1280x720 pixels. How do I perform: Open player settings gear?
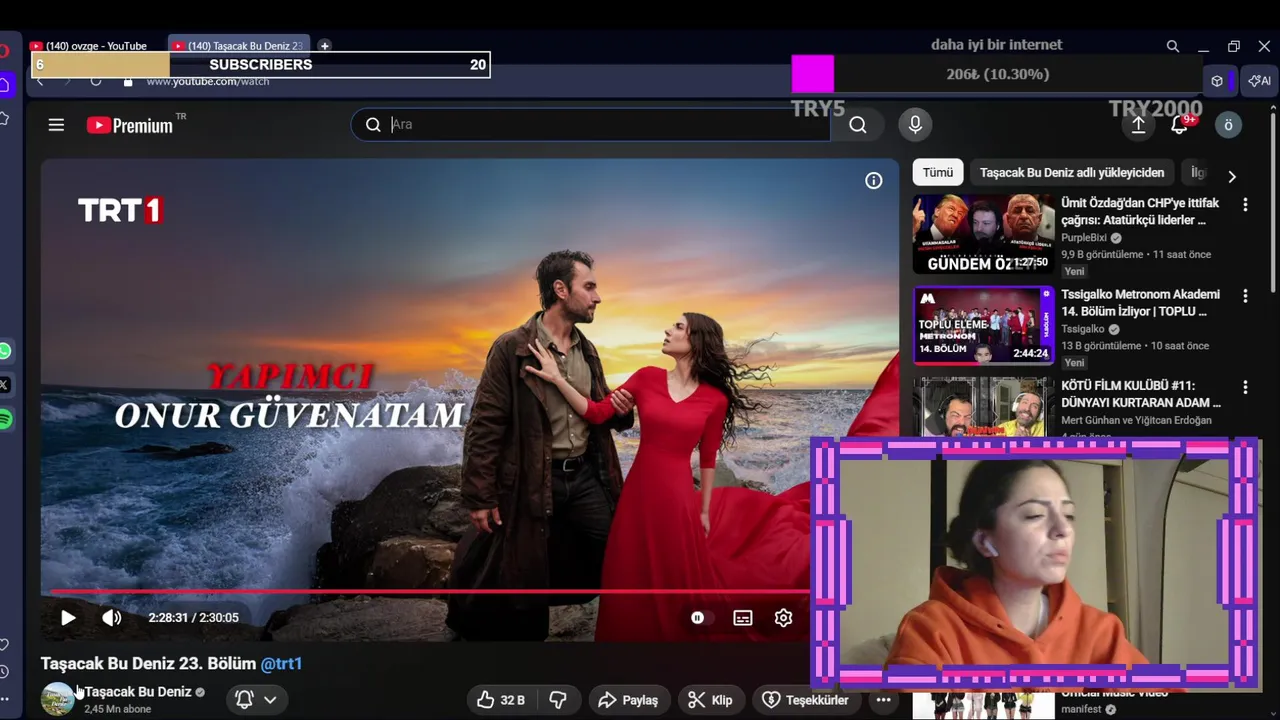[783, 618]
